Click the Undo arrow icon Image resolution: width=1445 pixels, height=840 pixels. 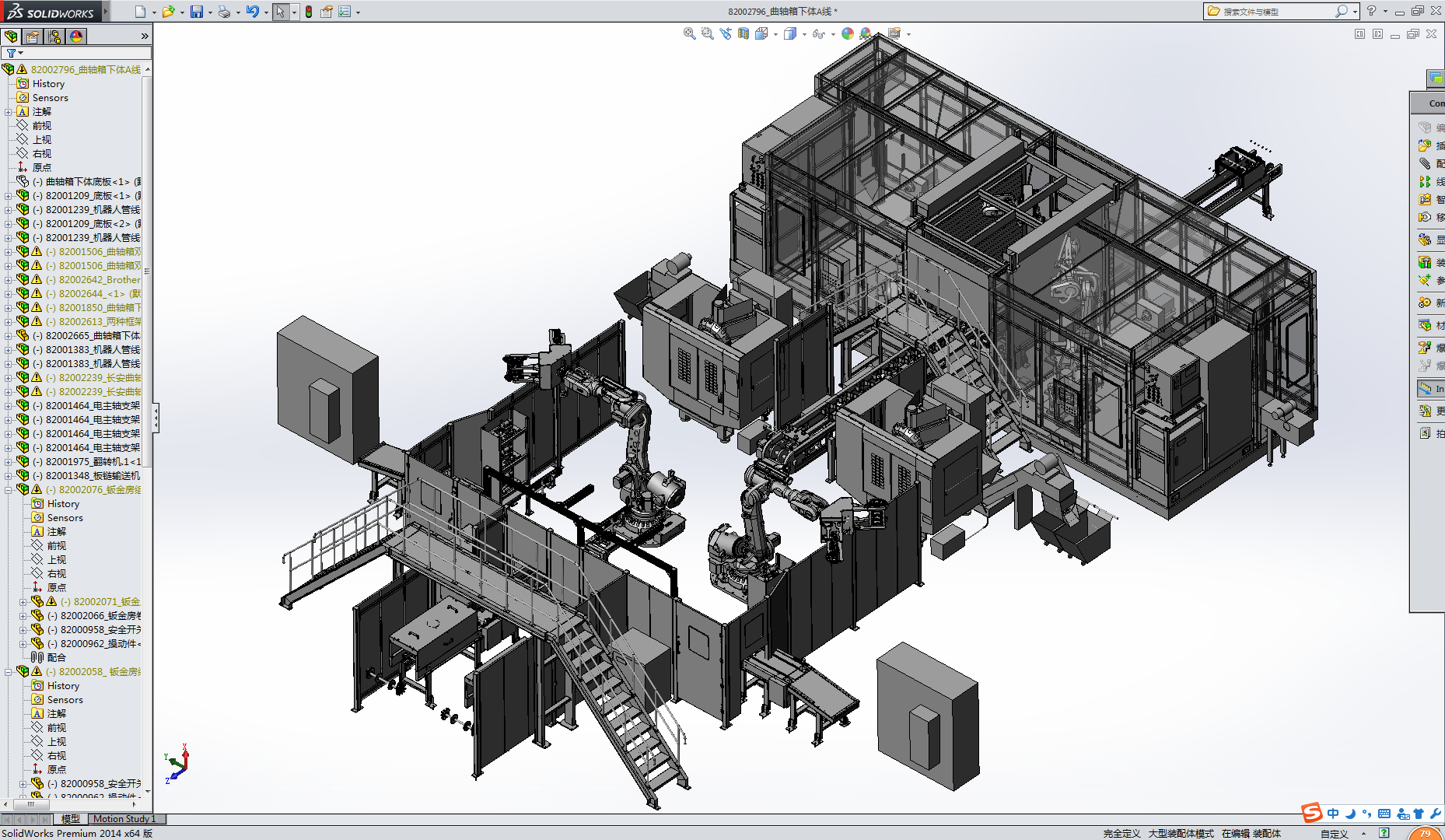pyautogui.click(x=252, y=12)
